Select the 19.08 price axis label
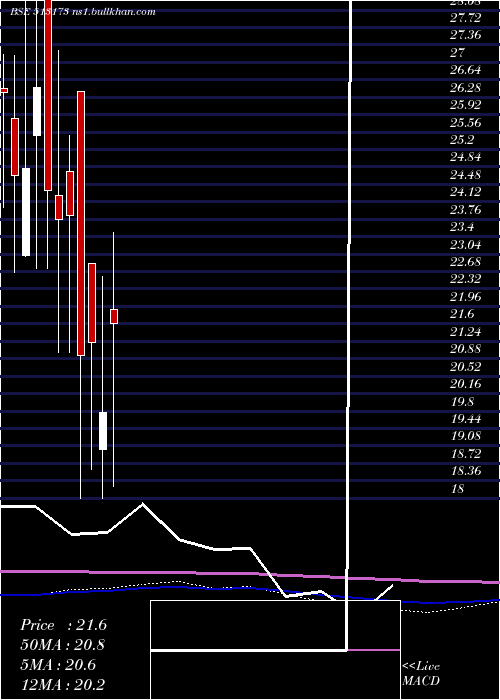The image size is (500, 700). tap(466, 437)
